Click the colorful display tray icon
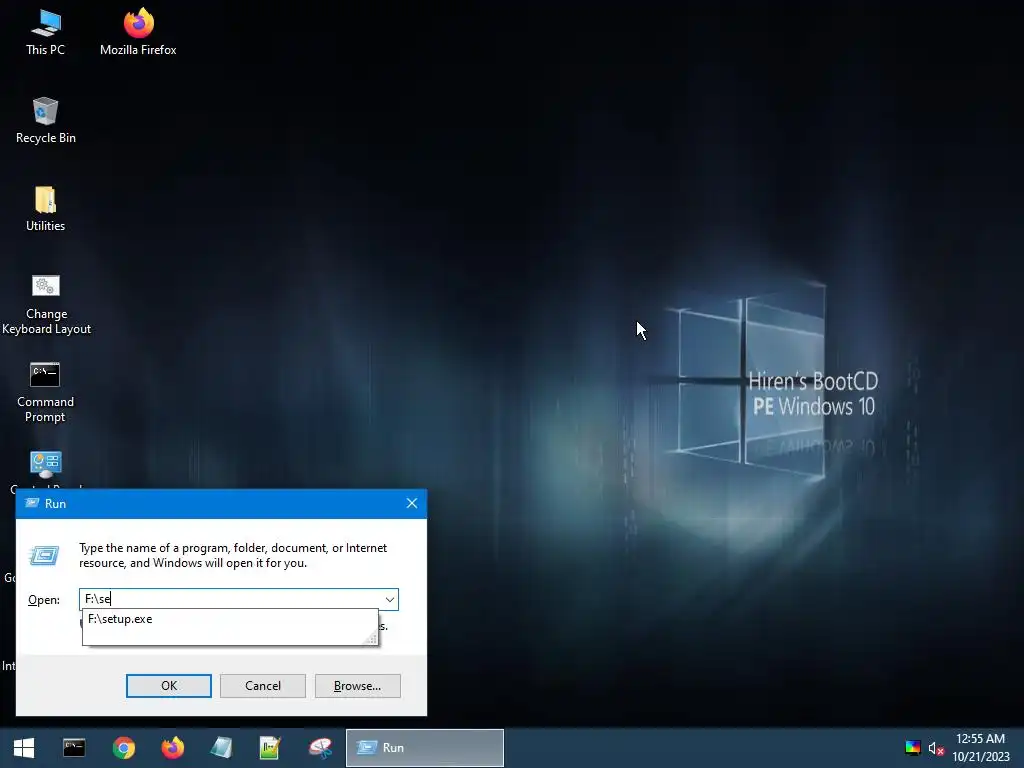 (912, 748)
